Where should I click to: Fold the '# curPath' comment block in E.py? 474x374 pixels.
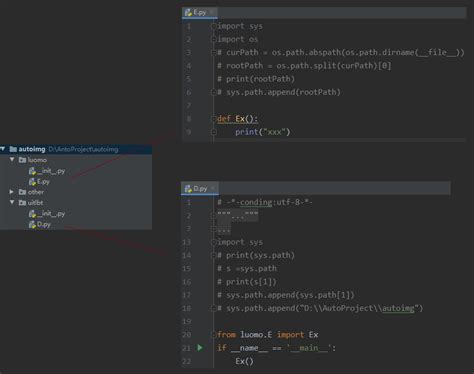point(214,52)
